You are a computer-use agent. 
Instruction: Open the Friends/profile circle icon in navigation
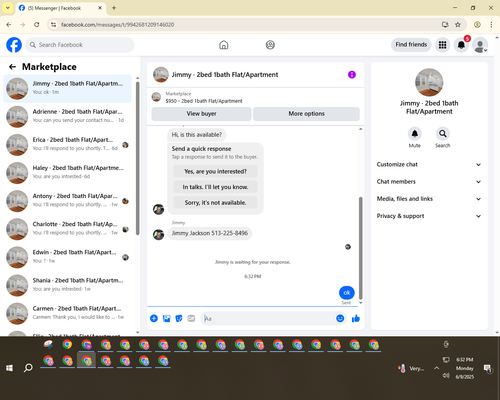click(x=270, y=45)
